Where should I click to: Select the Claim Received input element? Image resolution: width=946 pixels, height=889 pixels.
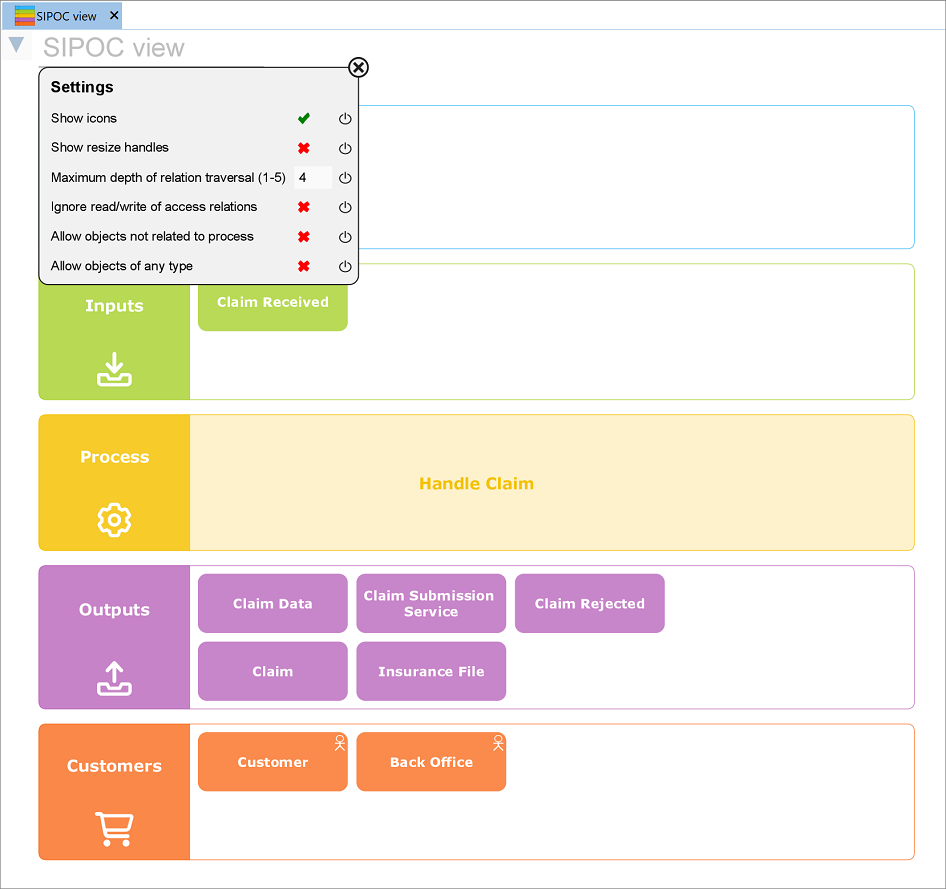pos(272,302)
